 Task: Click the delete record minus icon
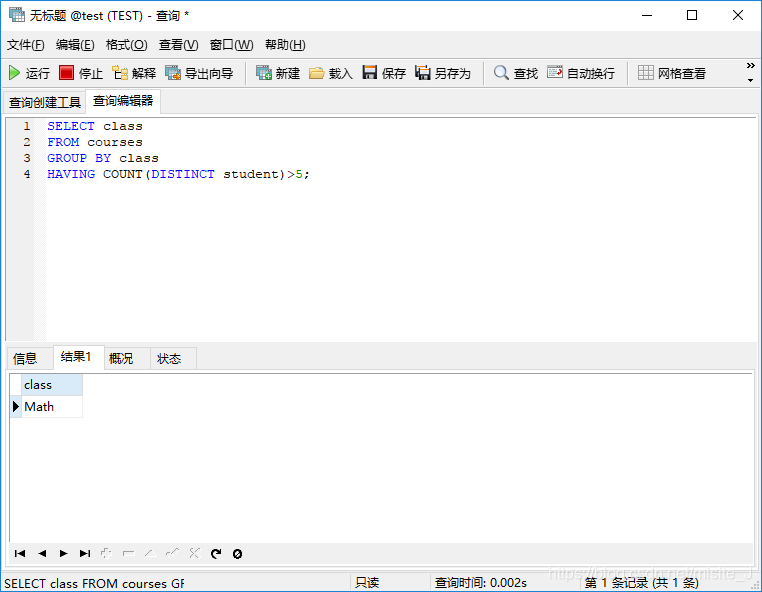(128, 554)
